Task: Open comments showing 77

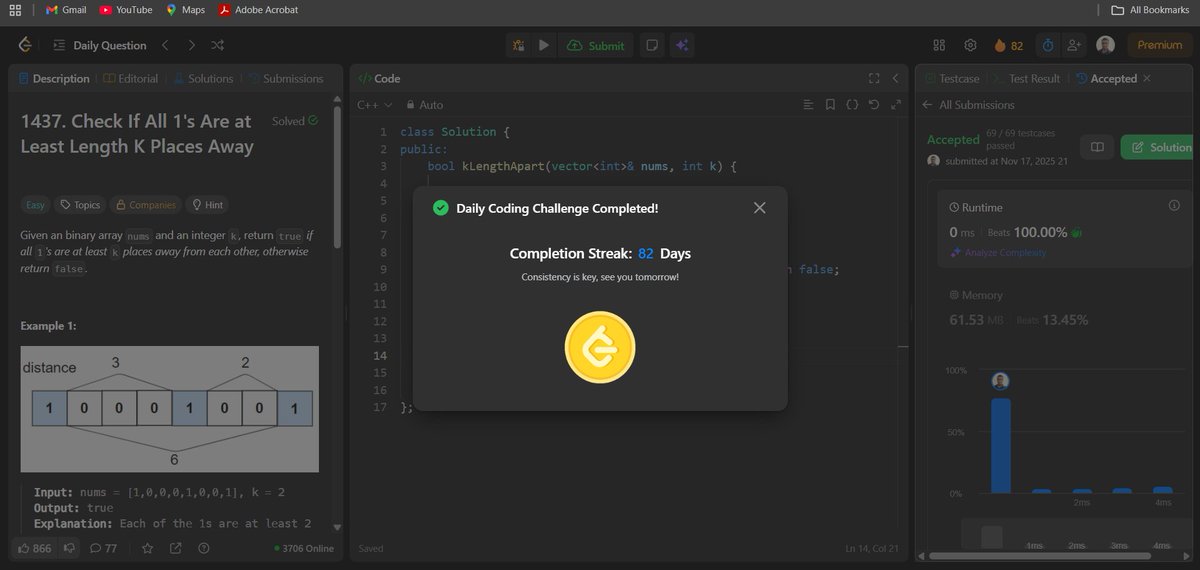Action: coord(104,548)
